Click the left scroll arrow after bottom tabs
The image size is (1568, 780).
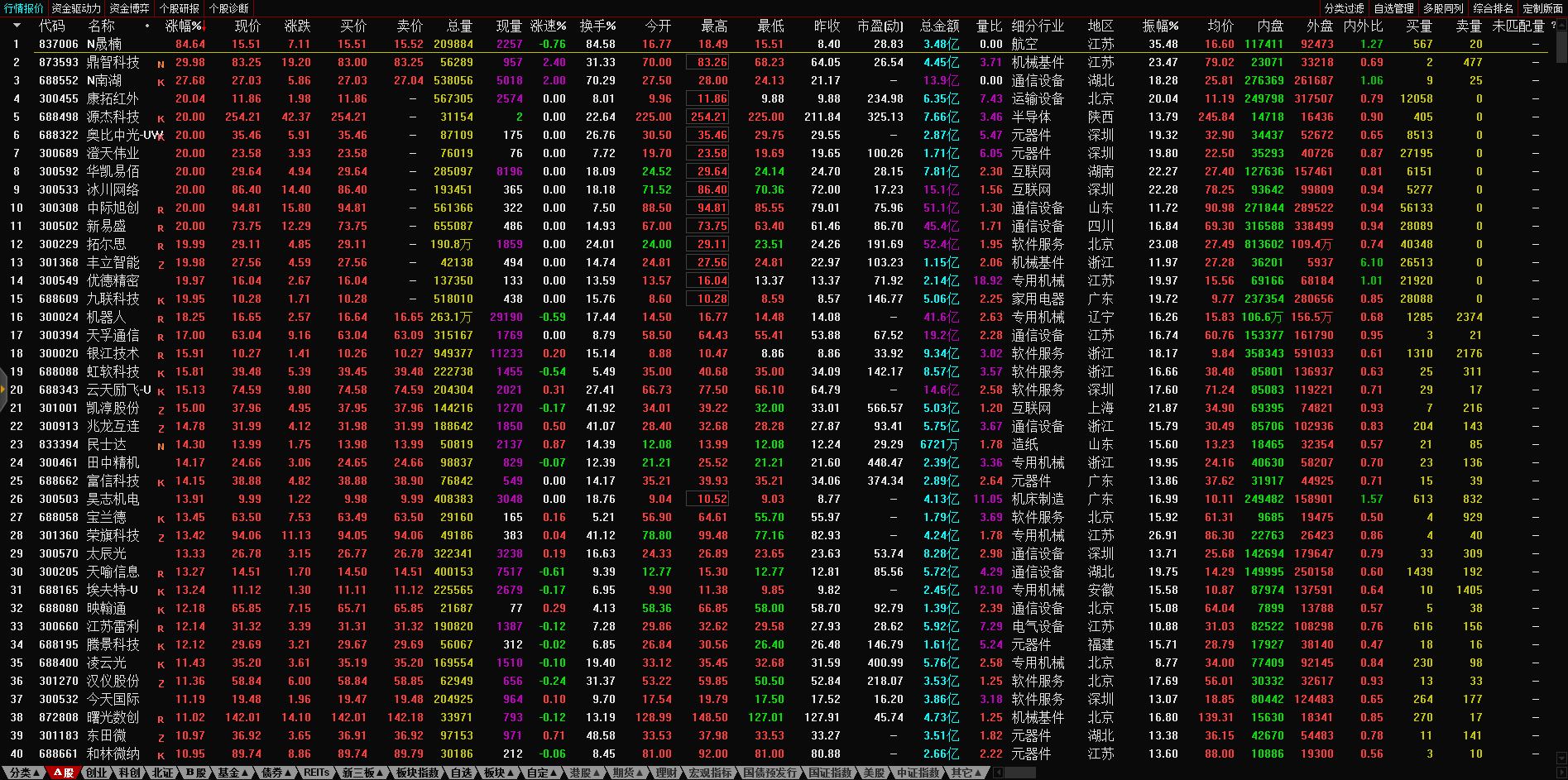998,773
